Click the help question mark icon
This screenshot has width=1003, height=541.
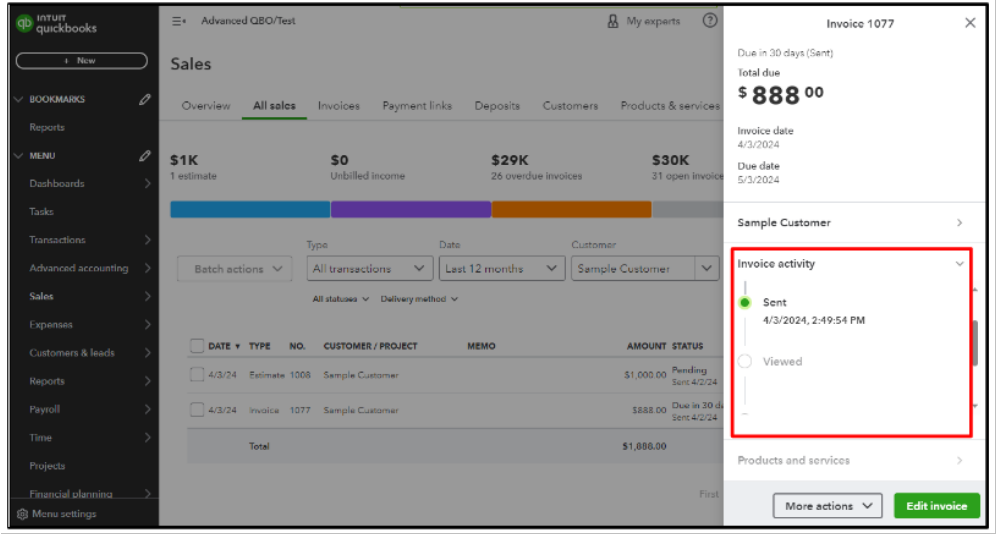(710, 21)
